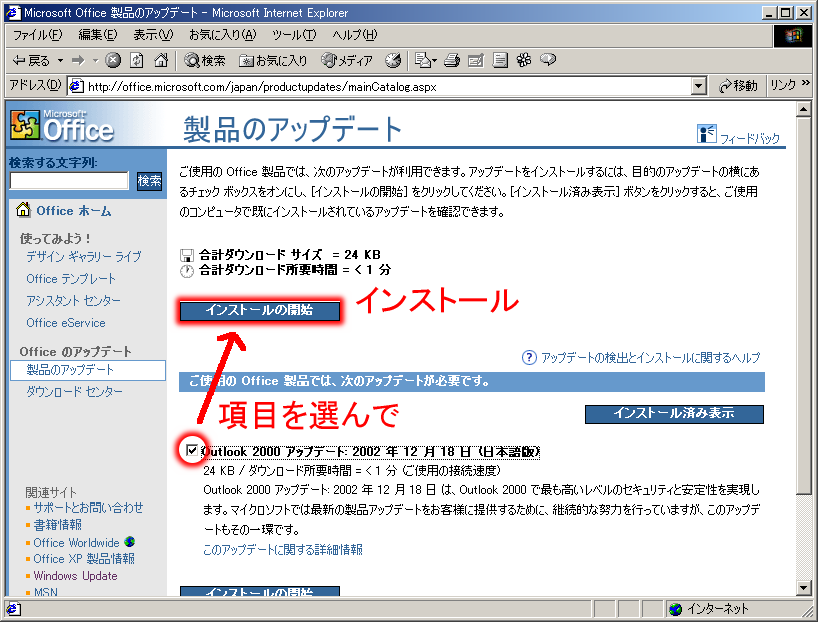Open the Back button history dropdown
The height and width of the screenshot is (622, 818).
61,61
